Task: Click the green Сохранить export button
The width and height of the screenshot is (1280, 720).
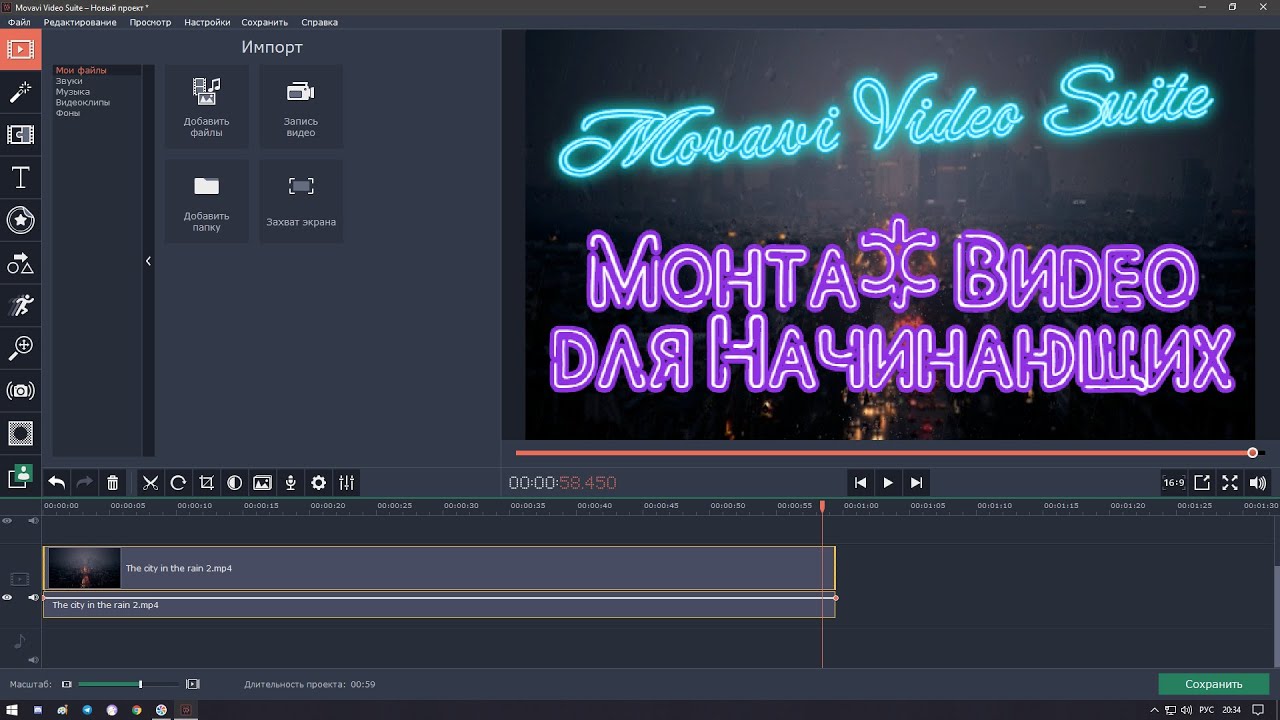Action: coord(1214,684)
